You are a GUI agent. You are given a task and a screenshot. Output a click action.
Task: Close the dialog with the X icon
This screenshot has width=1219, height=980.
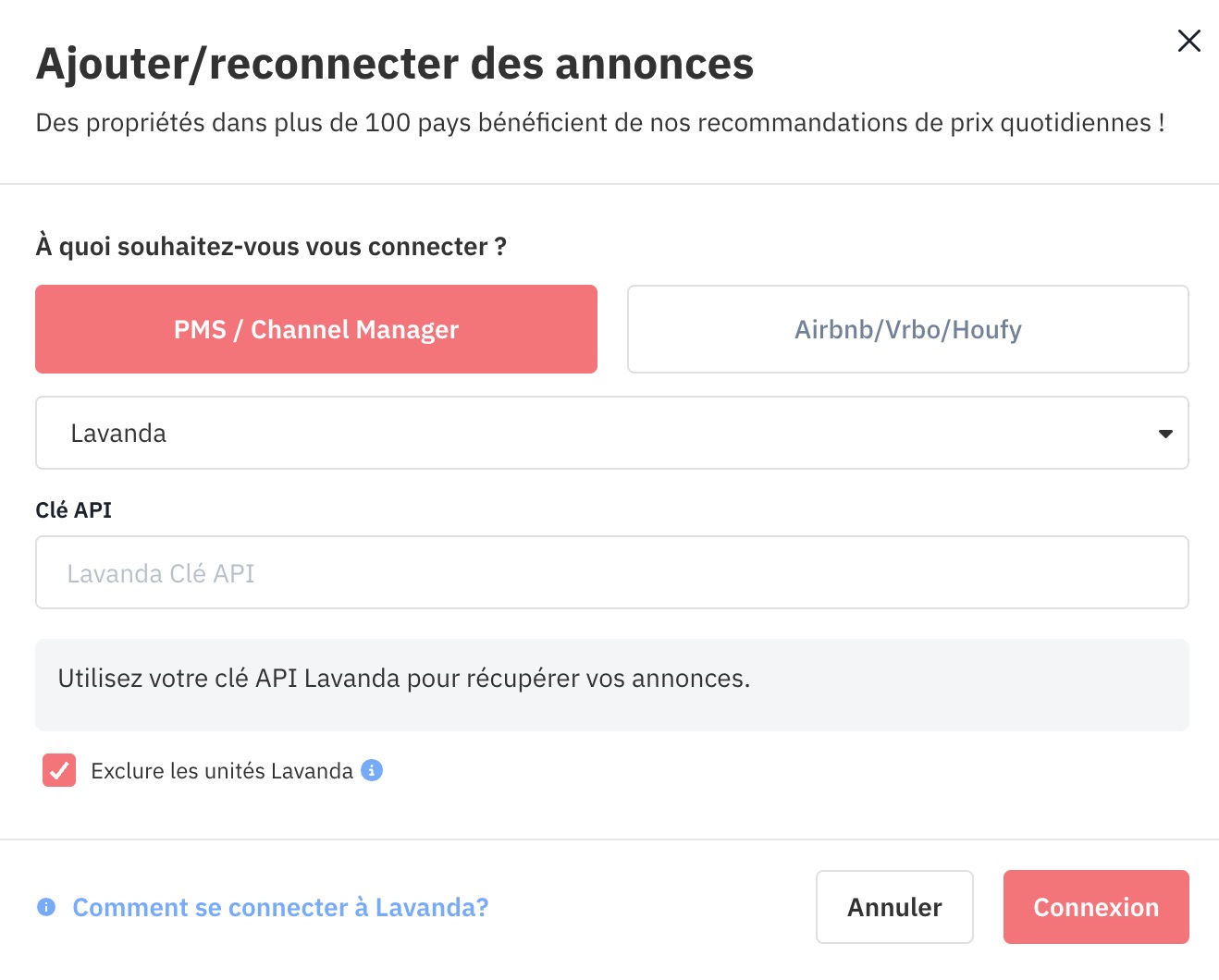[1188, 41]
